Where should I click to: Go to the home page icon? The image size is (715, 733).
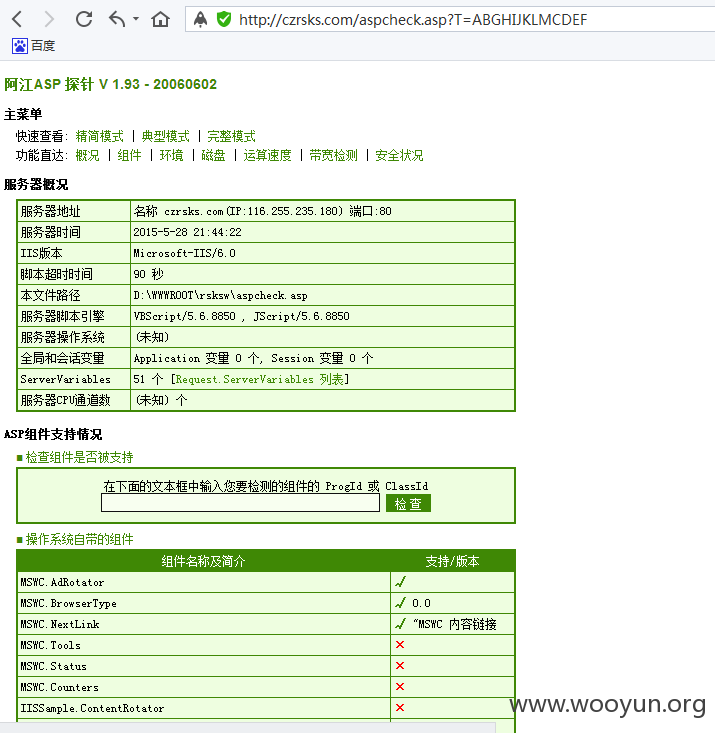tap(160, 19)
